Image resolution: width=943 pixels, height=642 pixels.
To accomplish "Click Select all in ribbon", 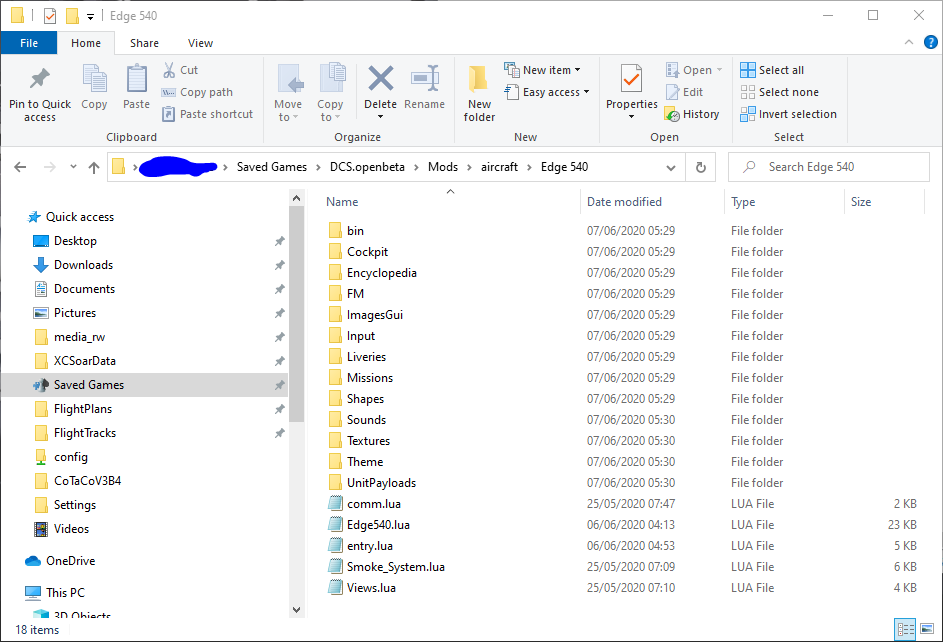I will click(772, 70).
